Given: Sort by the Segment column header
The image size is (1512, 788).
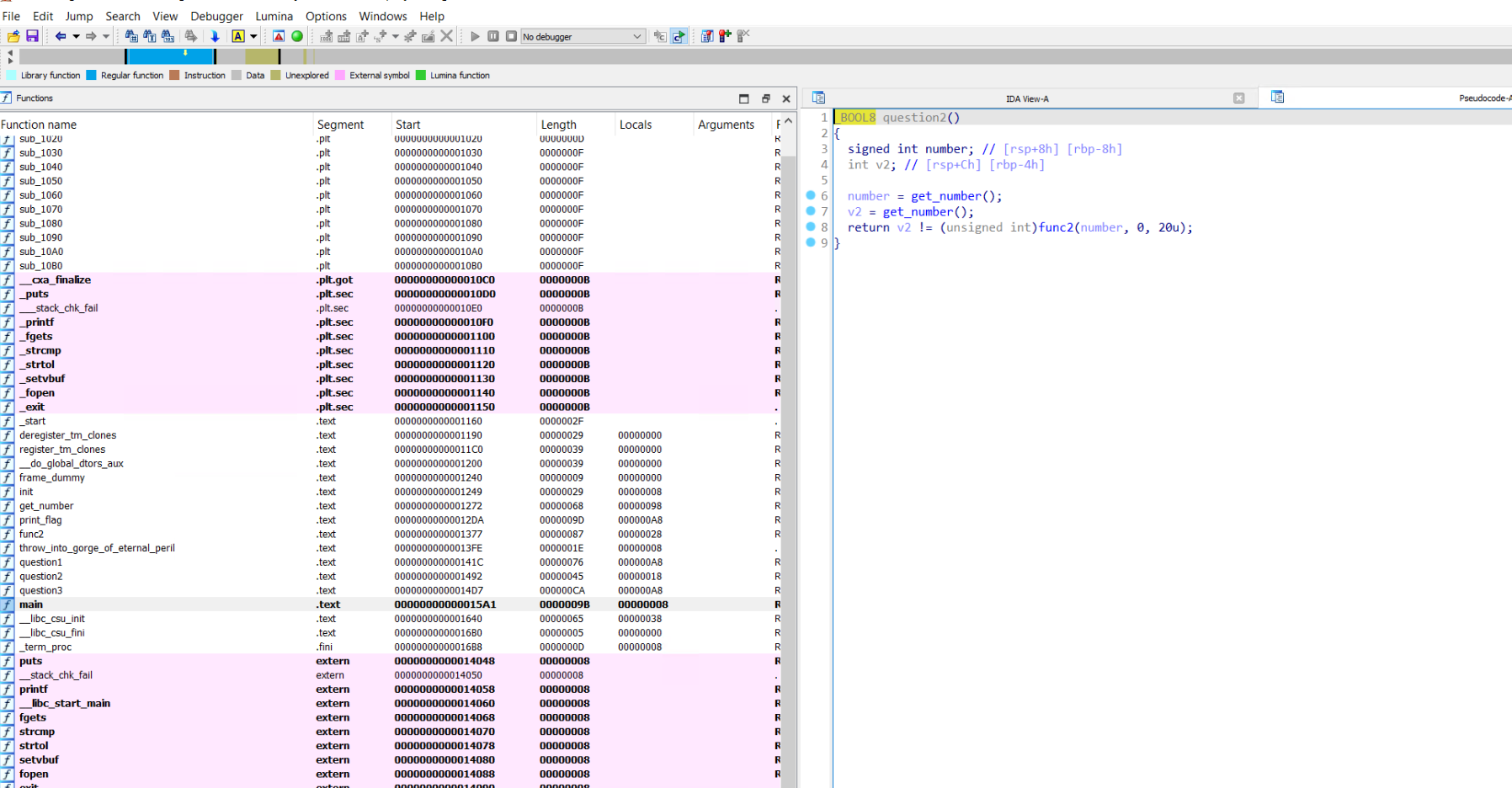Looking at the screenshot, I should (352, 125).
